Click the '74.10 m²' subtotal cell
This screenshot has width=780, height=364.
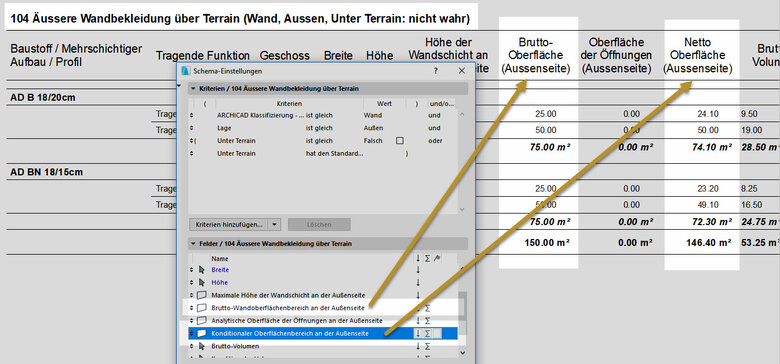[712, 147]
